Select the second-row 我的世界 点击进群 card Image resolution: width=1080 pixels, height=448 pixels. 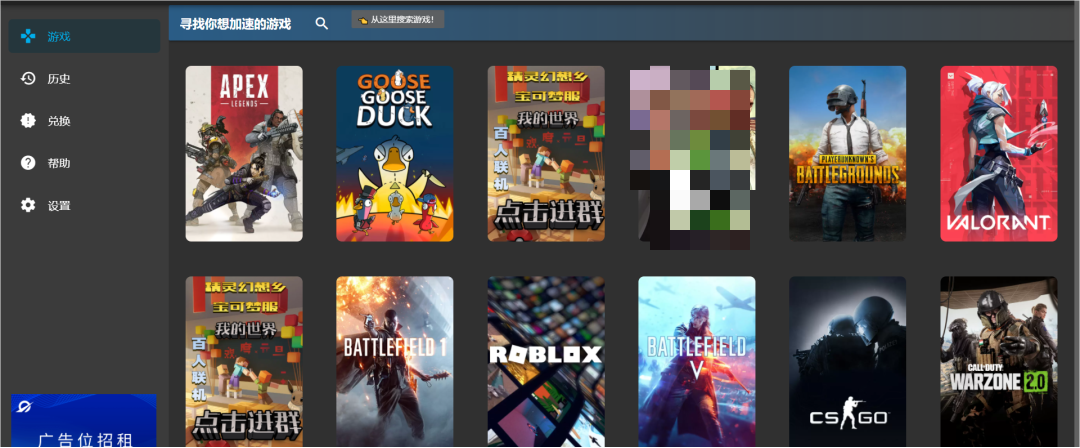click(x=244, y=362)
